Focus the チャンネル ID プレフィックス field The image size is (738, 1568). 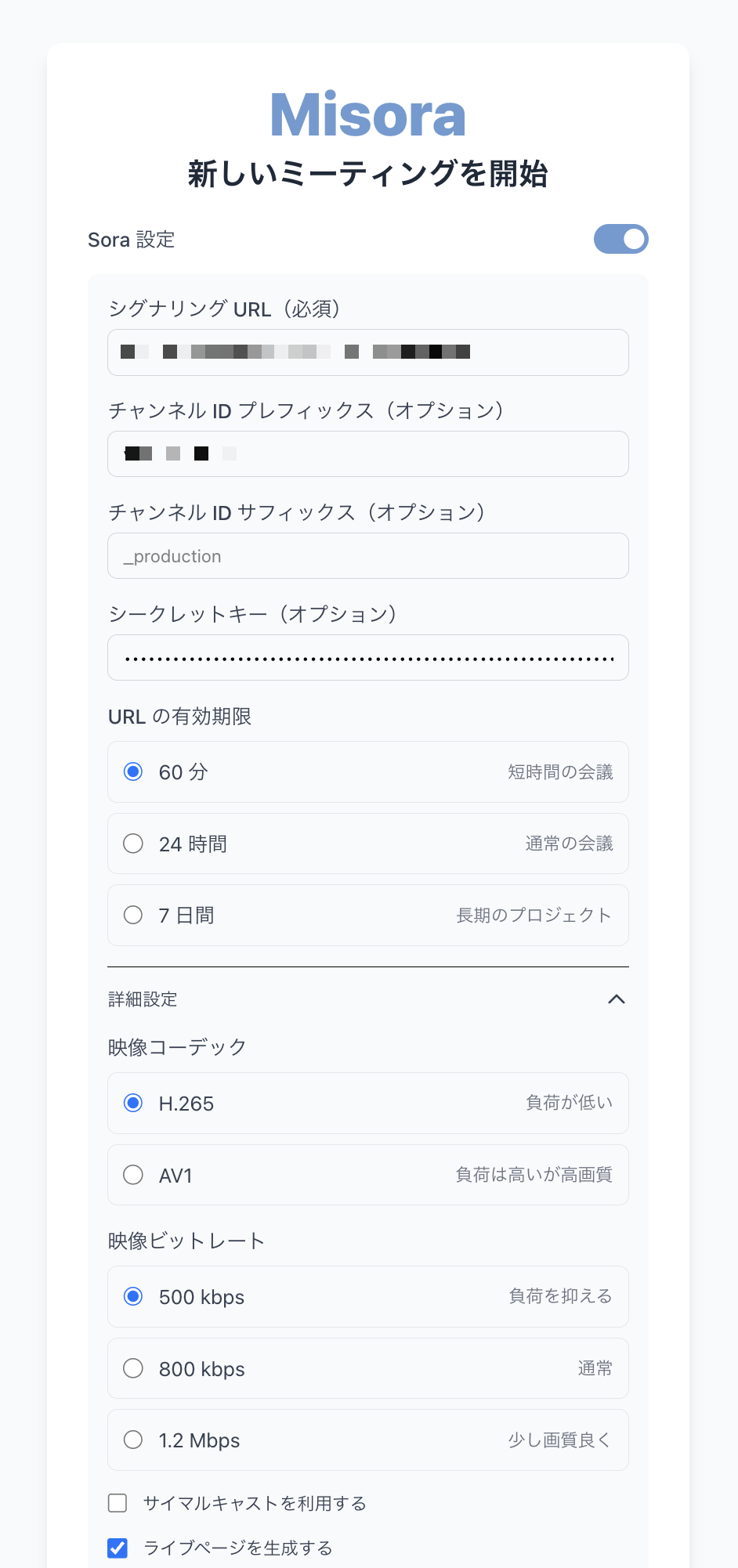[x=367, y=454]
